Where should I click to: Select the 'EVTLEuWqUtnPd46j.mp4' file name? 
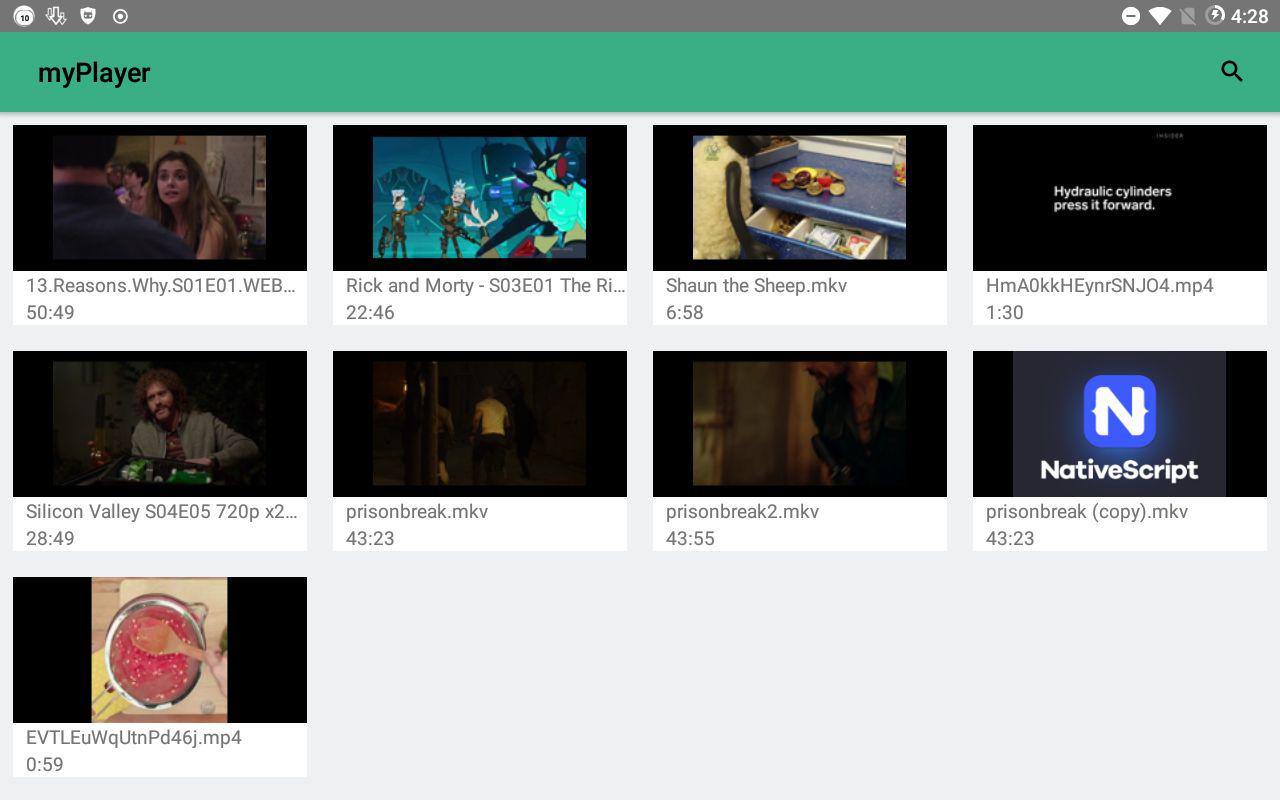click(x=134, y=737)
